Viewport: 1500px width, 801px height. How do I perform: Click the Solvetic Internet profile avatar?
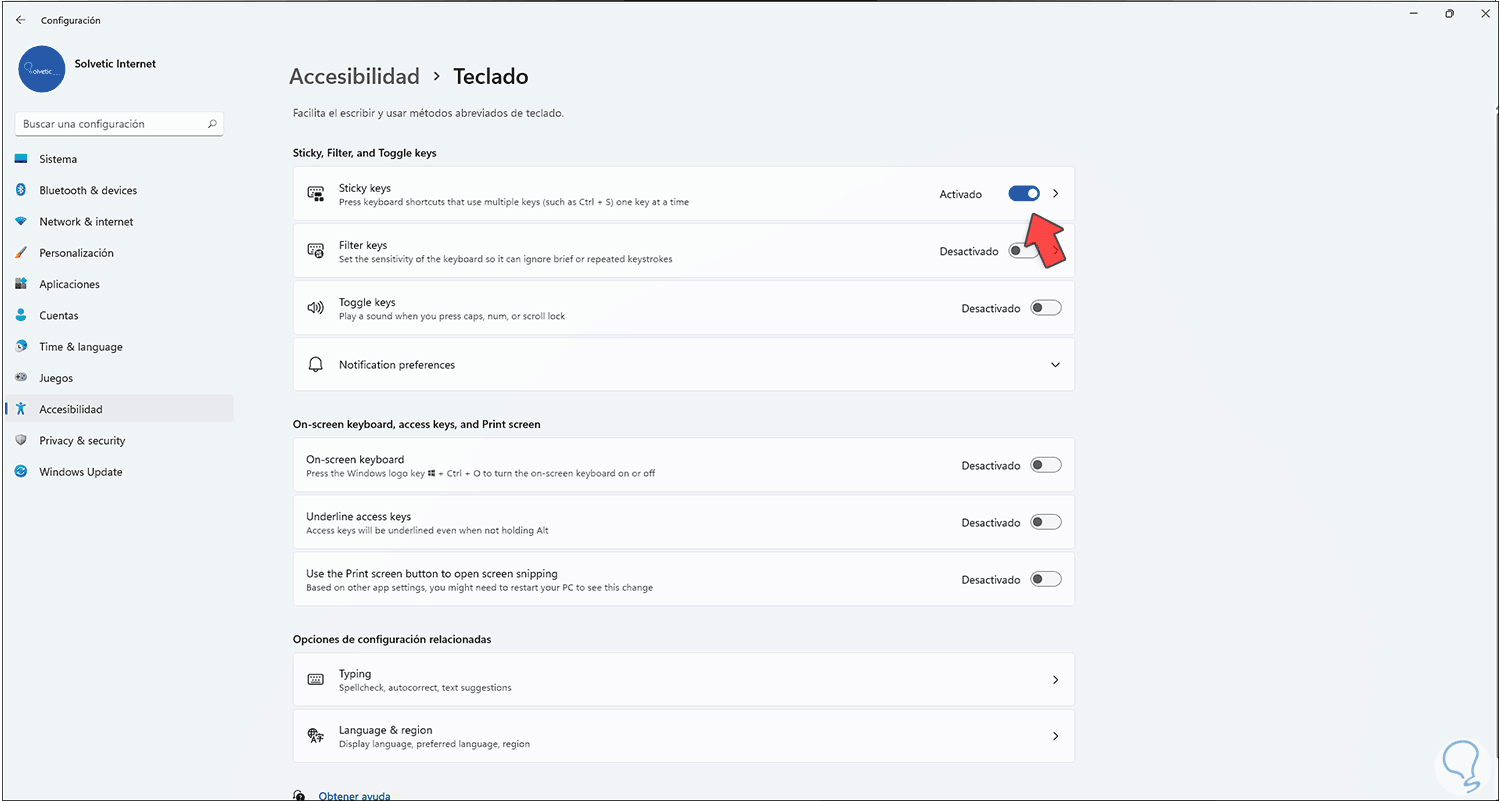click(x=42, y=70)
